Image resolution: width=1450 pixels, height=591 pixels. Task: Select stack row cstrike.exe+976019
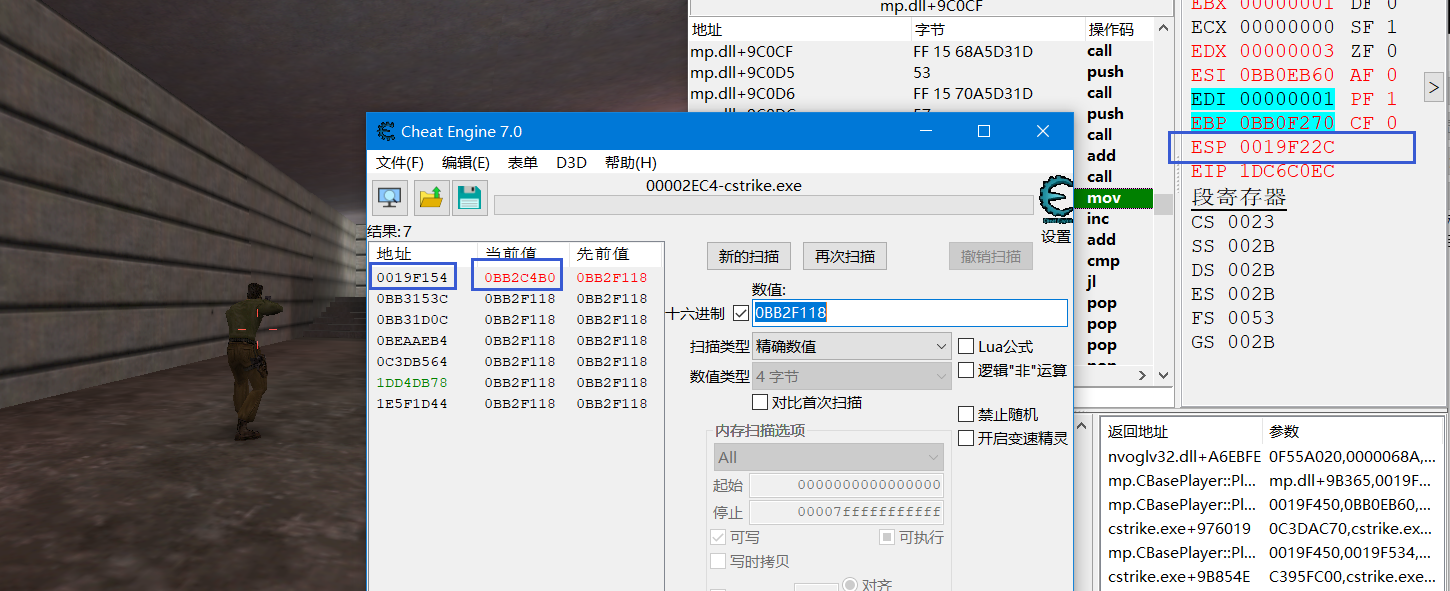pos(1272,528)
